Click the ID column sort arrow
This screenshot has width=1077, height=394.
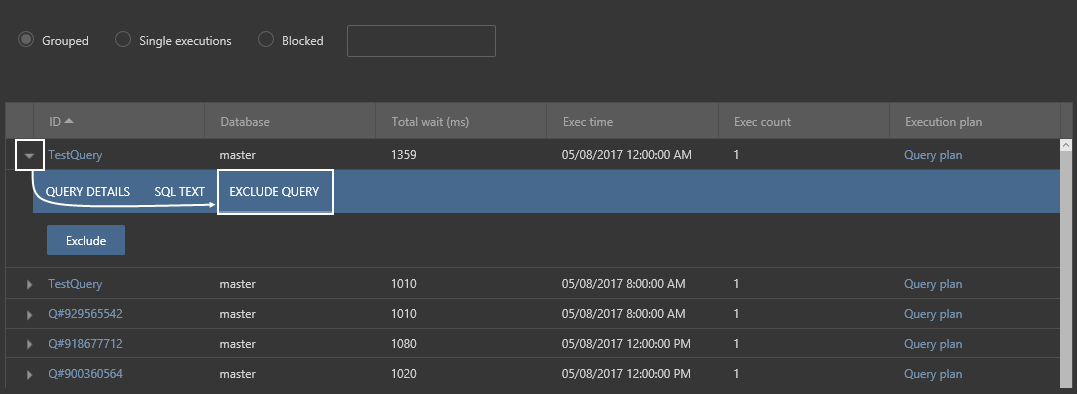point(69,121)
